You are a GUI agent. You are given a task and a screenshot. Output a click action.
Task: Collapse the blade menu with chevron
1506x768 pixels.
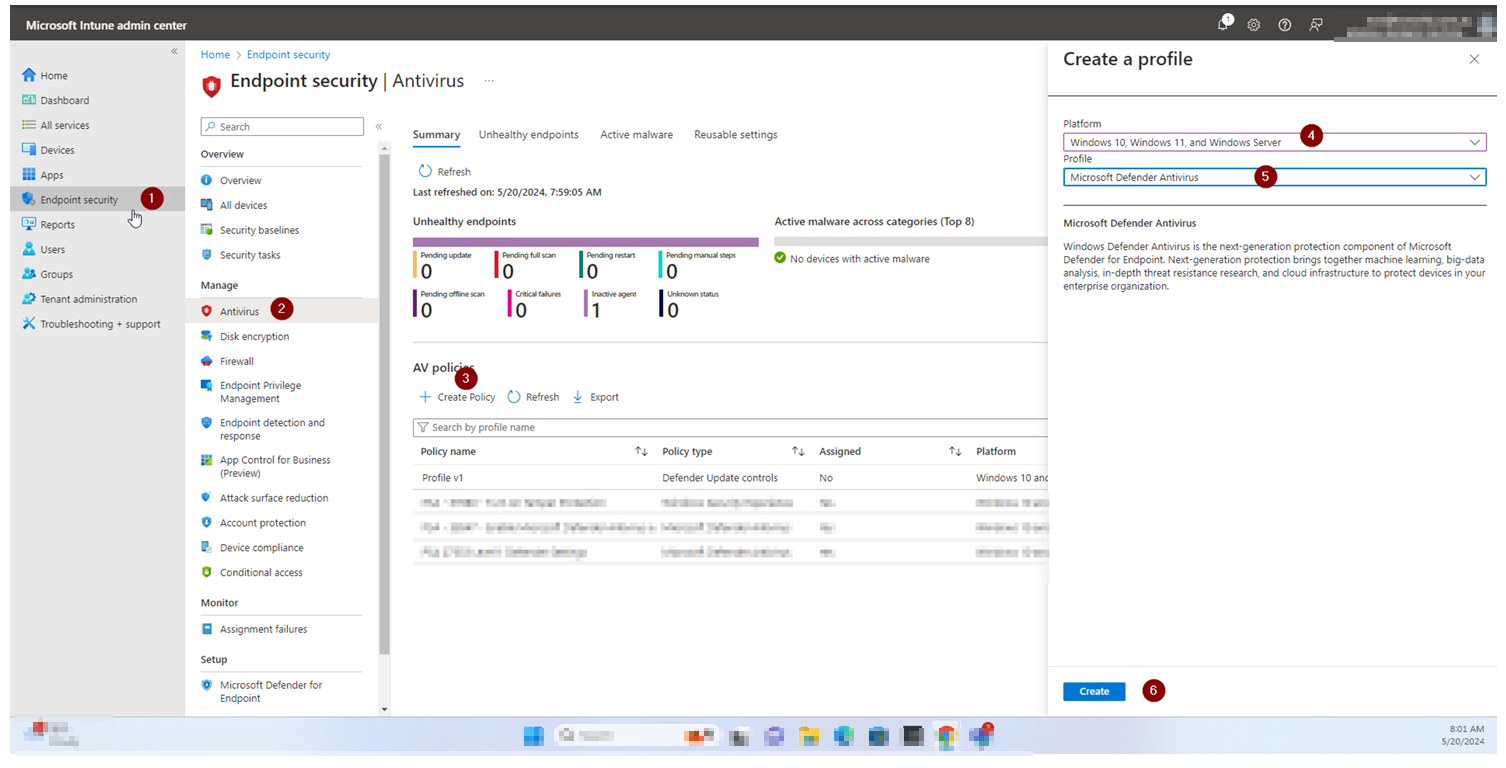[378, 127]
